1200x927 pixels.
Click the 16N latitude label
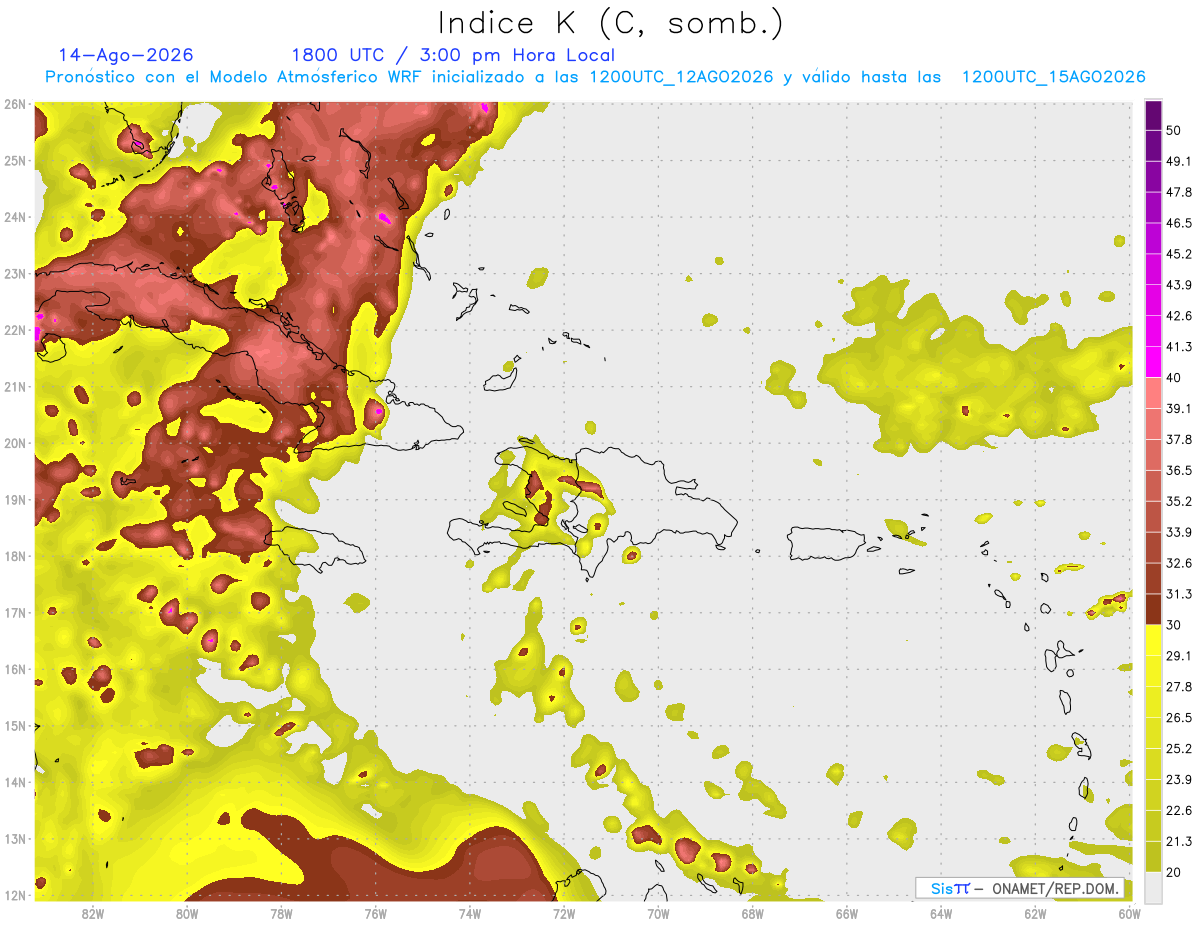(14, 669)
